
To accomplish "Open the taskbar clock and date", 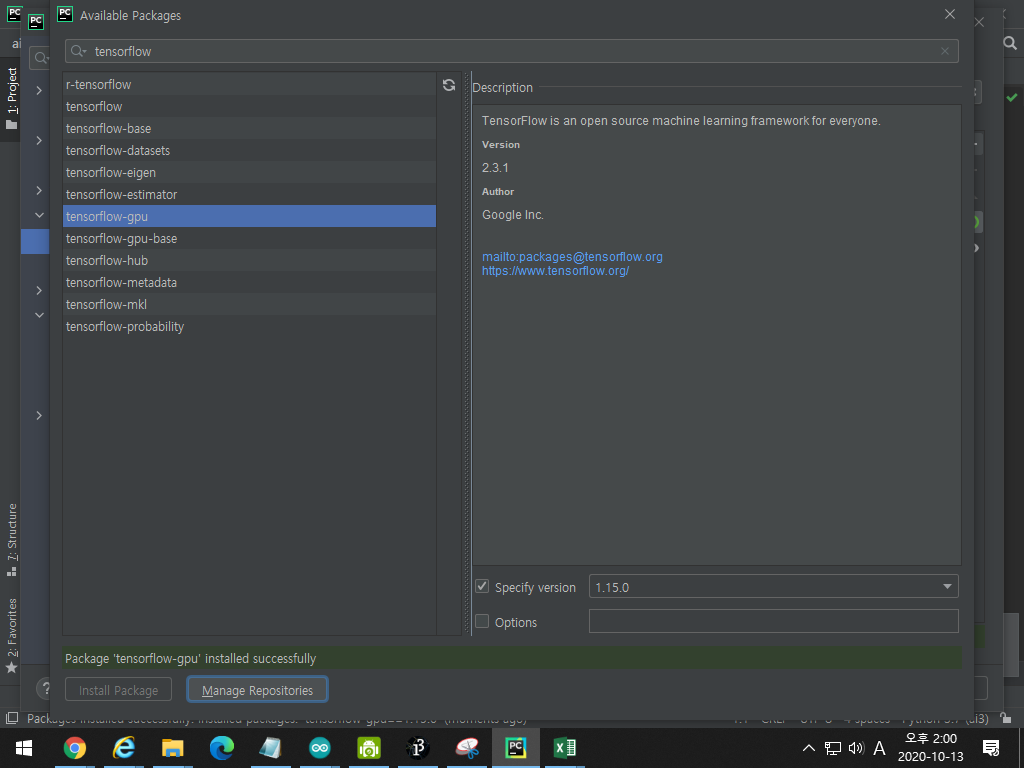I will click(x=931, y=748).
